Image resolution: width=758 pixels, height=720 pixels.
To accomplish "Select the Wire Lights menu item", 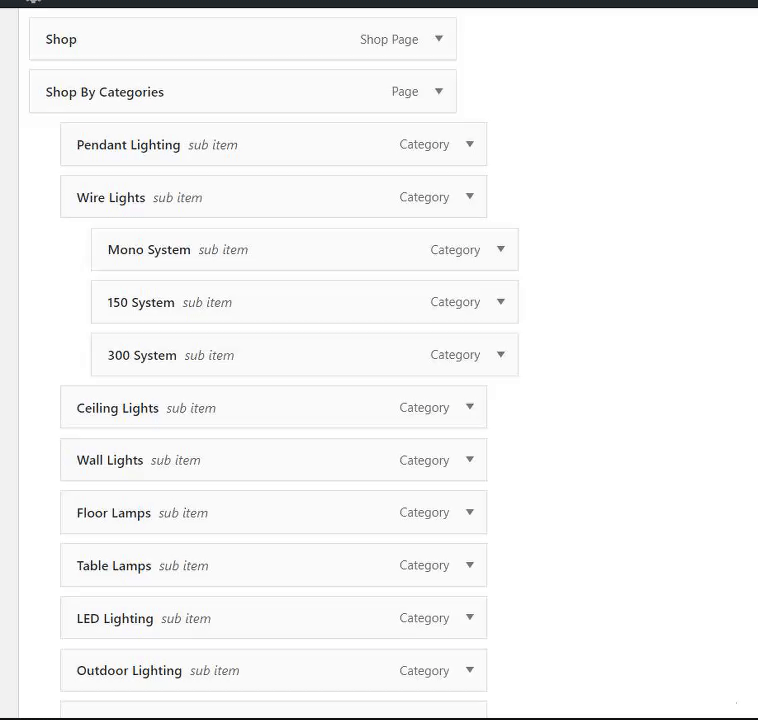I will click(x=111, y=198).
